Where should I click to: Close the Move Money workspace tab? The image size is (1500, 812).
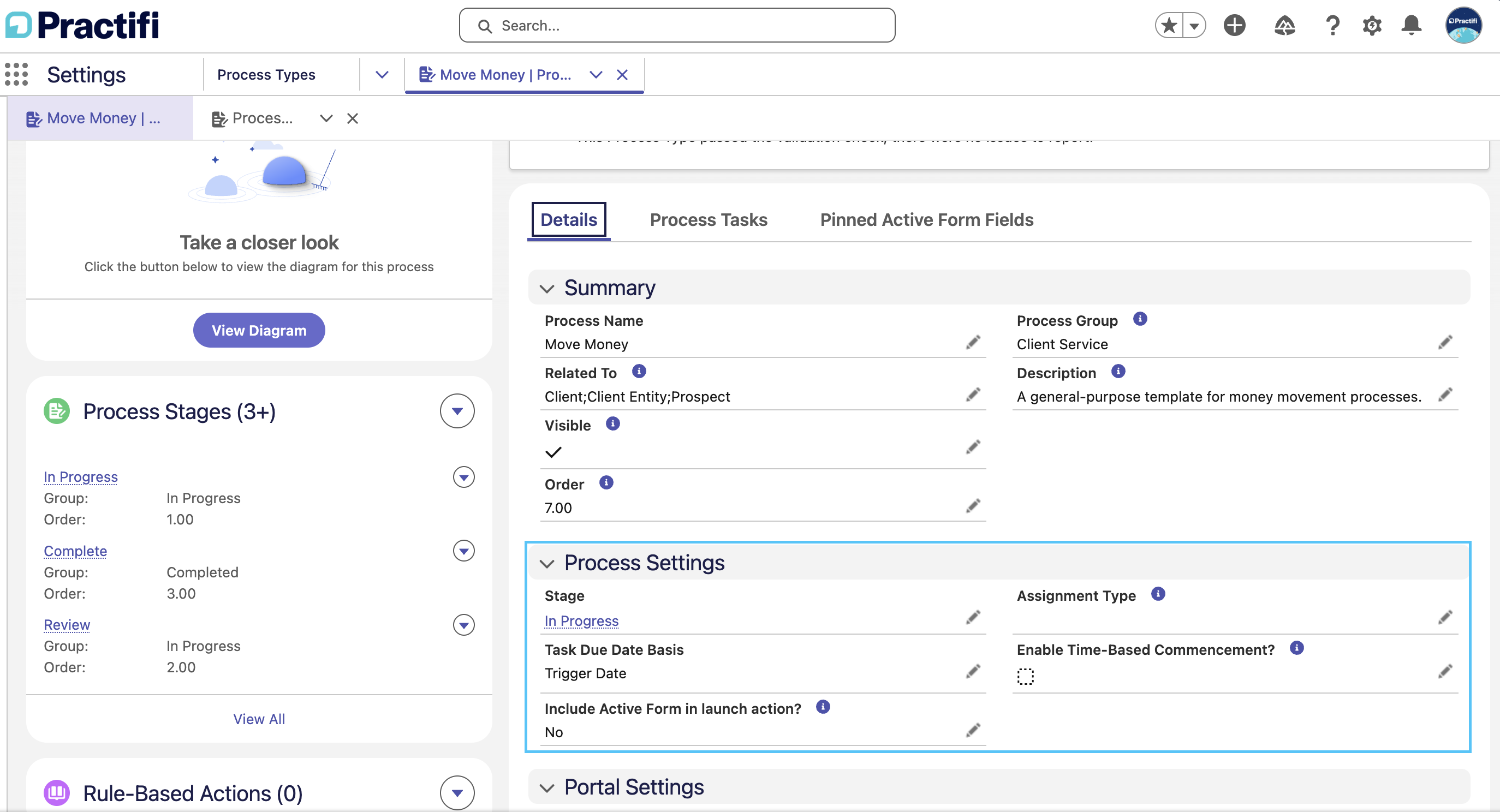(x=622, y=75)
